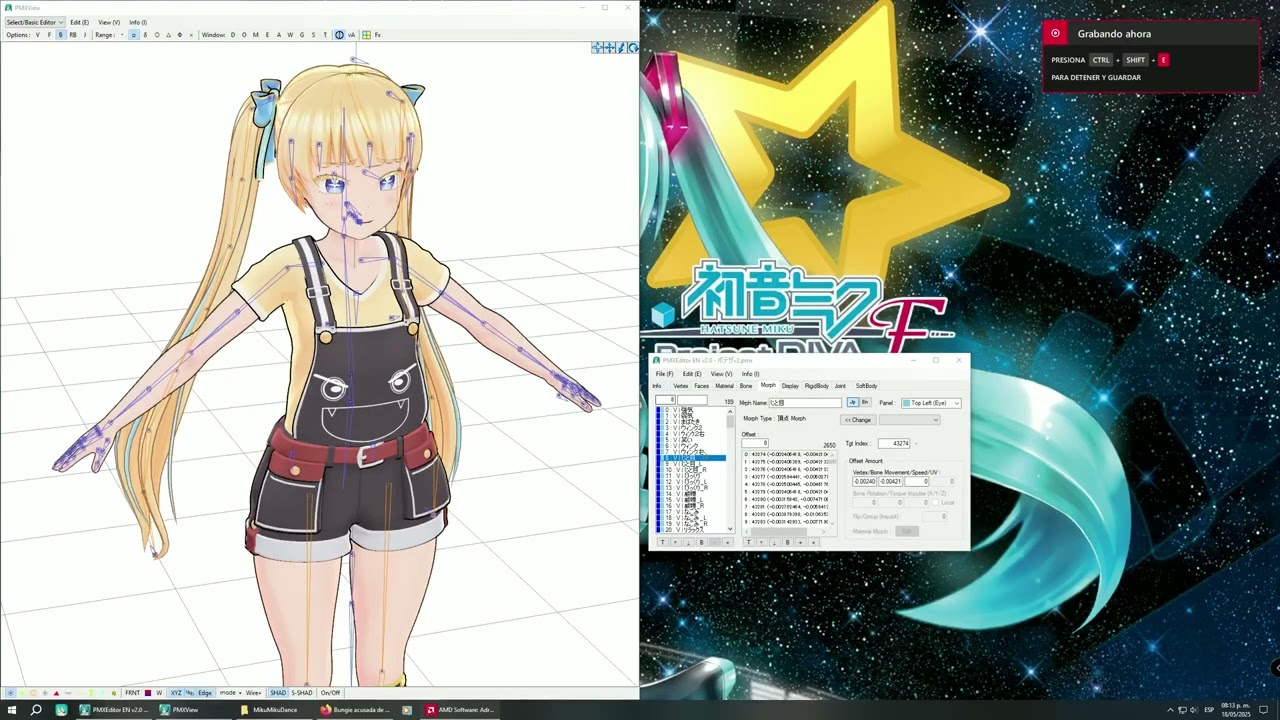Viewport: 1280px width, 720px height.
Task: Toggle S-SHAD self shadow mode
Action: 302,693
